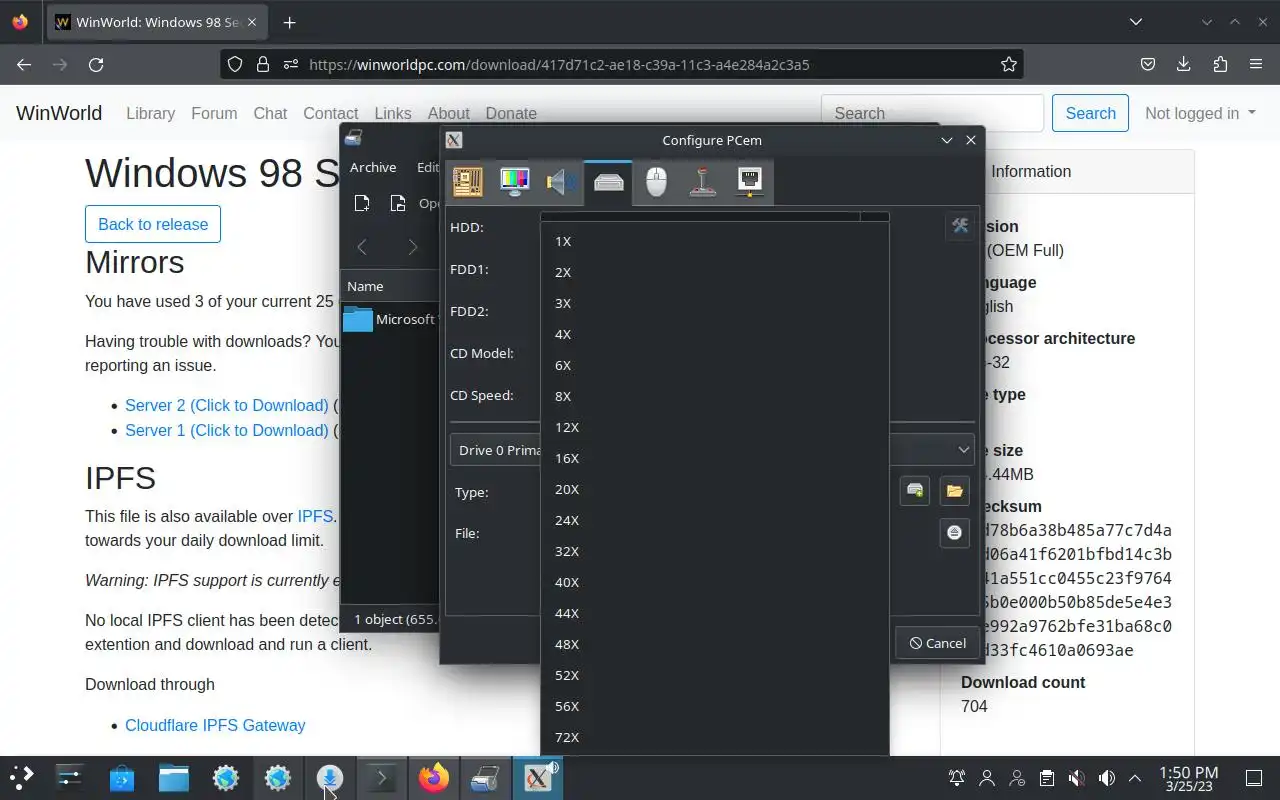1280x800 pixels.
Task: Open the KDE application launcher
Action: tap(22, 777)
